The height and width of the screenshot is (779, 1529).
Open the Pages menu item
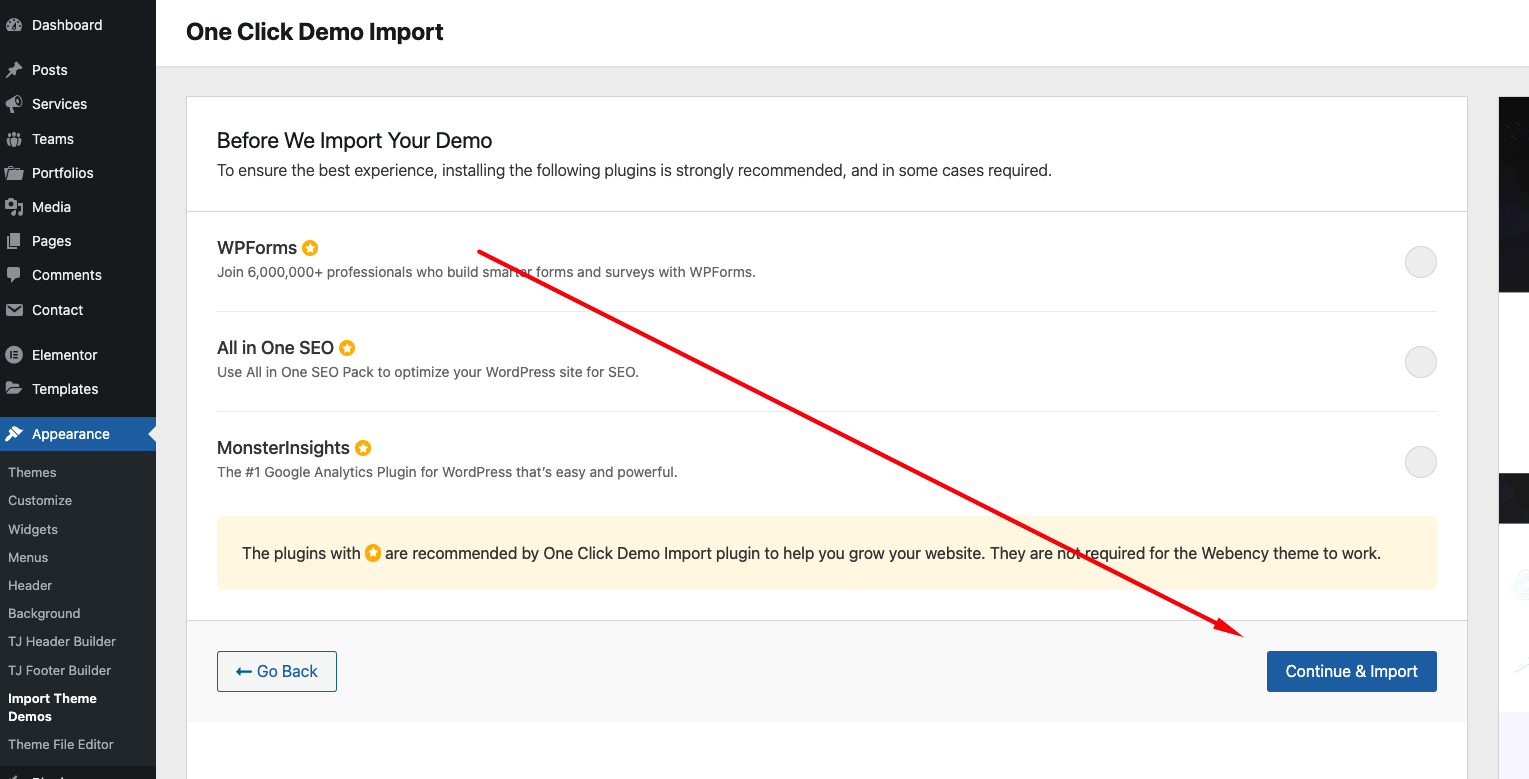tap(78, 241)
